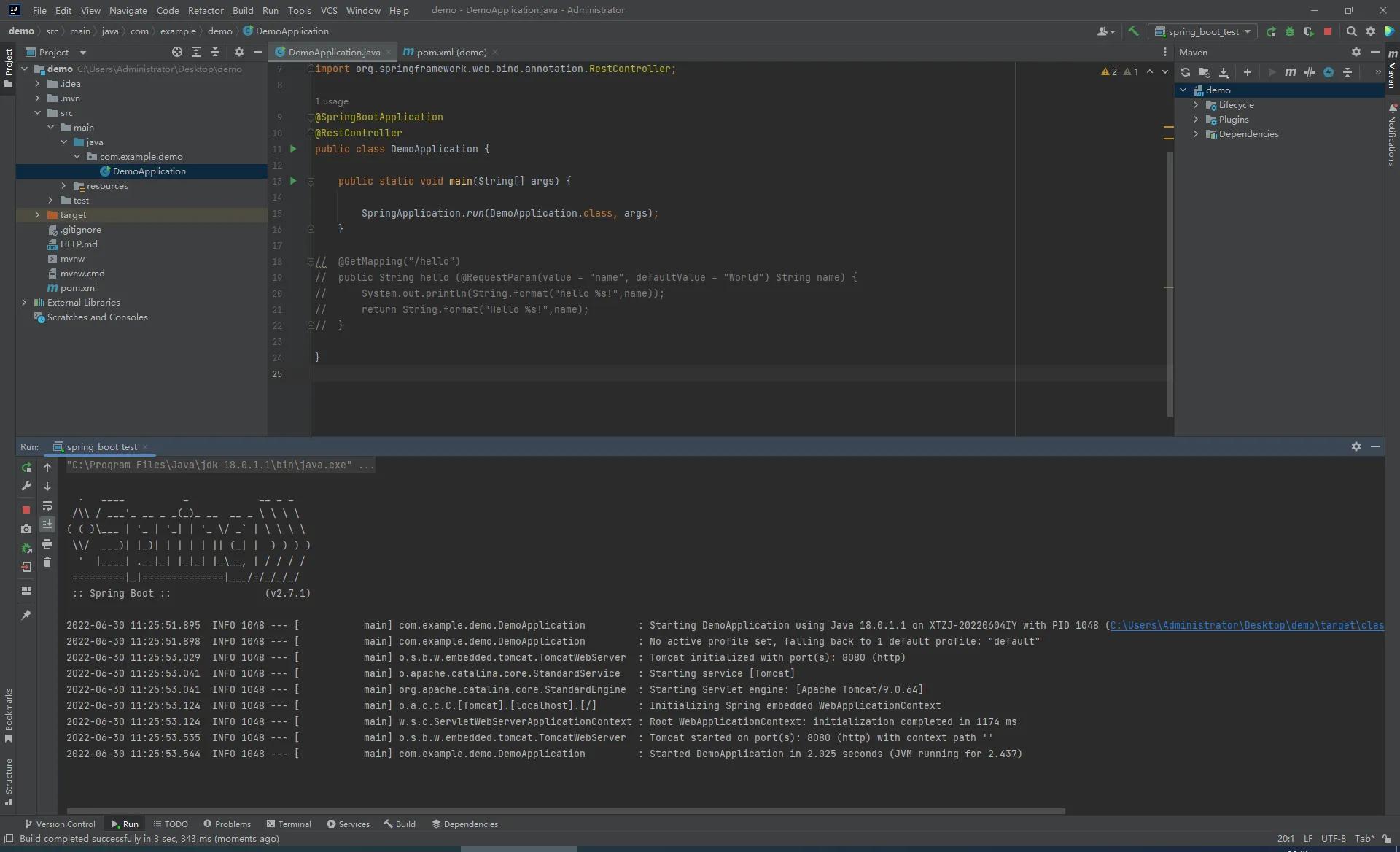Toggle soft-wrap in the Run console
The image size is (1400, 852).
pos(47,506)
